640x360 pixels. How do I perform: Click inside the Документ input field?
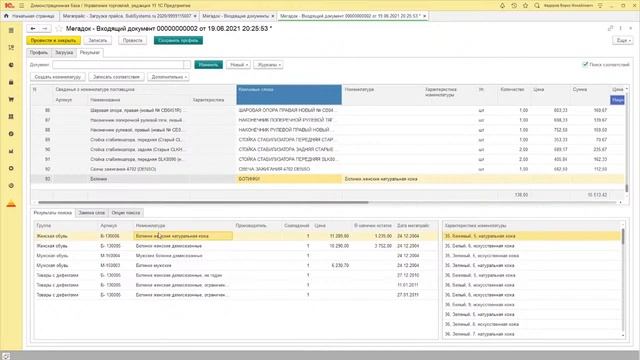[x=118, y=64]
